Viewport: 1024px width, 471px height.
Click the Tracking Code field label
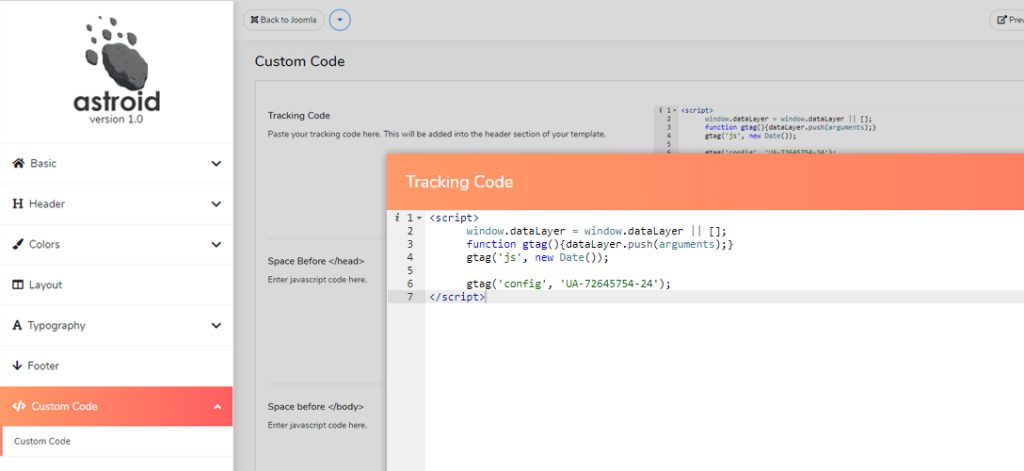pos(299,116)
